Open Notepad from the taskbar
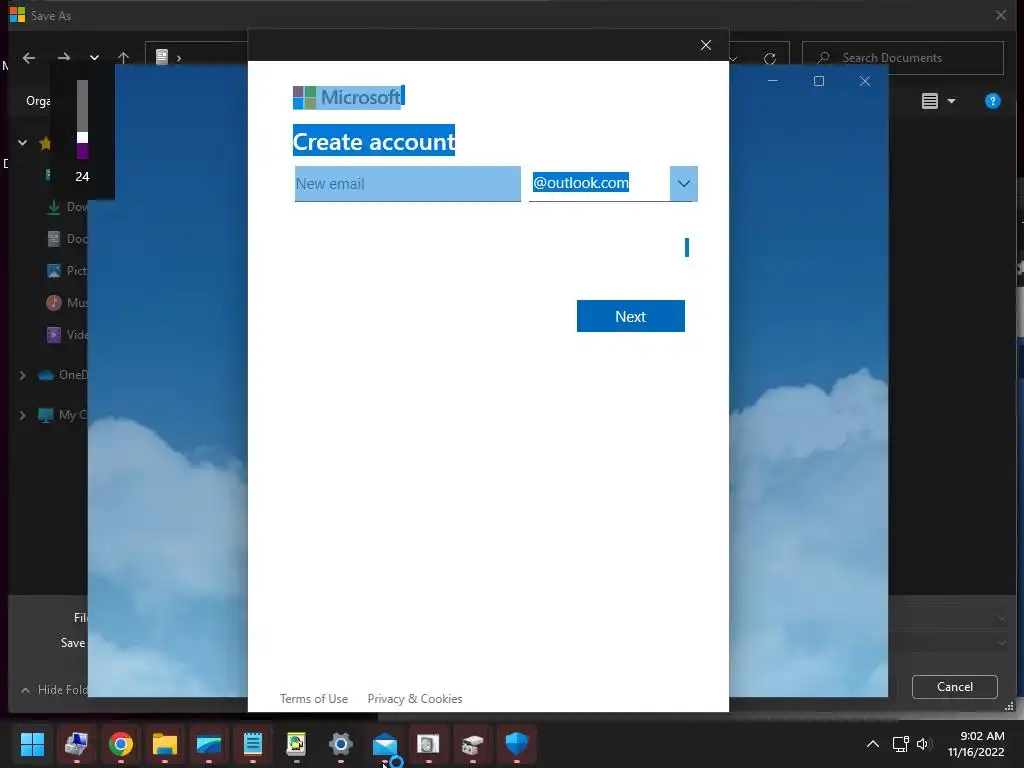The width and height of the screenshot is (1024, 768). click(x=253, y=744)
